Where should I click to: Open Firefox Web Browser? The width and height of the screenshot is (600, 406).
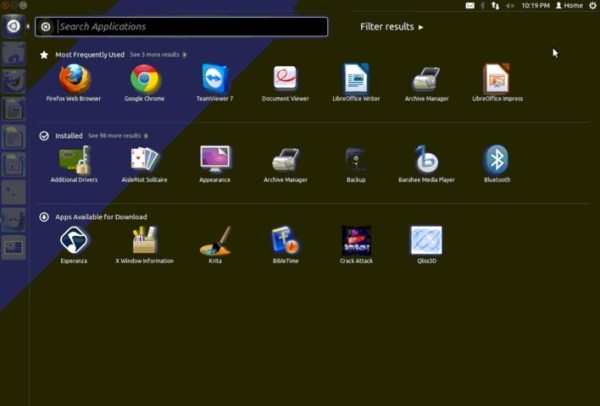click(x=74, y=78)
